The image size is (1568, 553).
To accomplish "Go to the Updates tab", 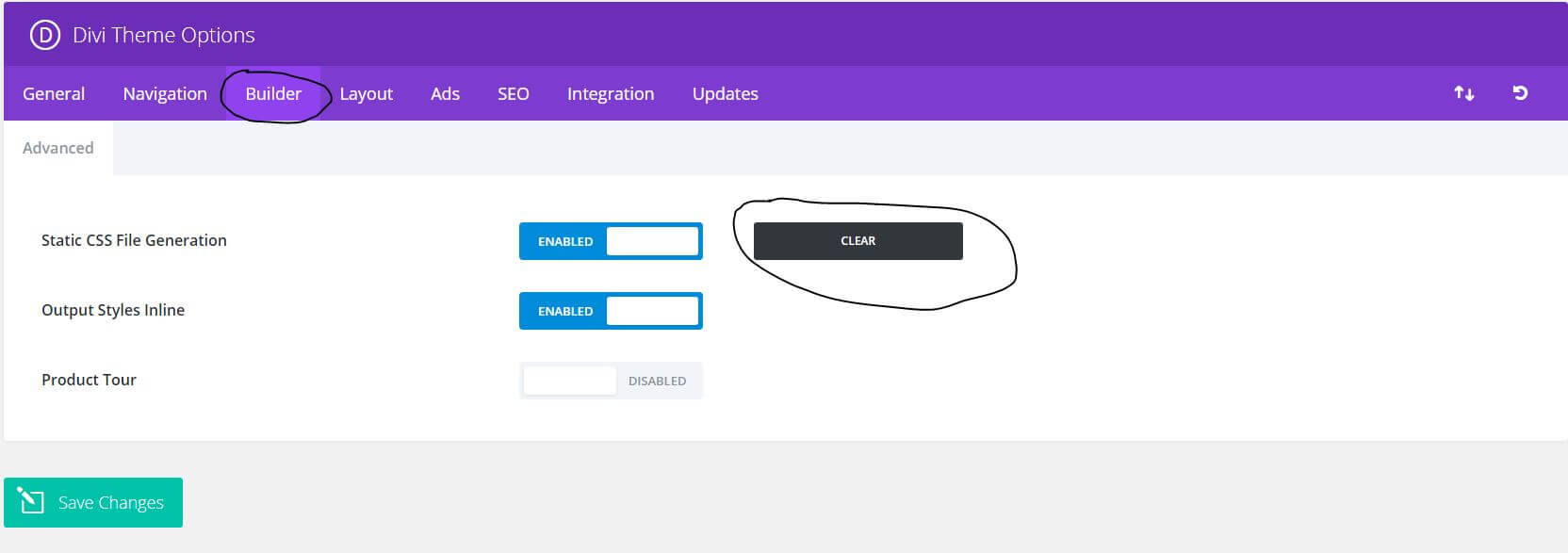I will pyautogui.click(x=726, y=93).
